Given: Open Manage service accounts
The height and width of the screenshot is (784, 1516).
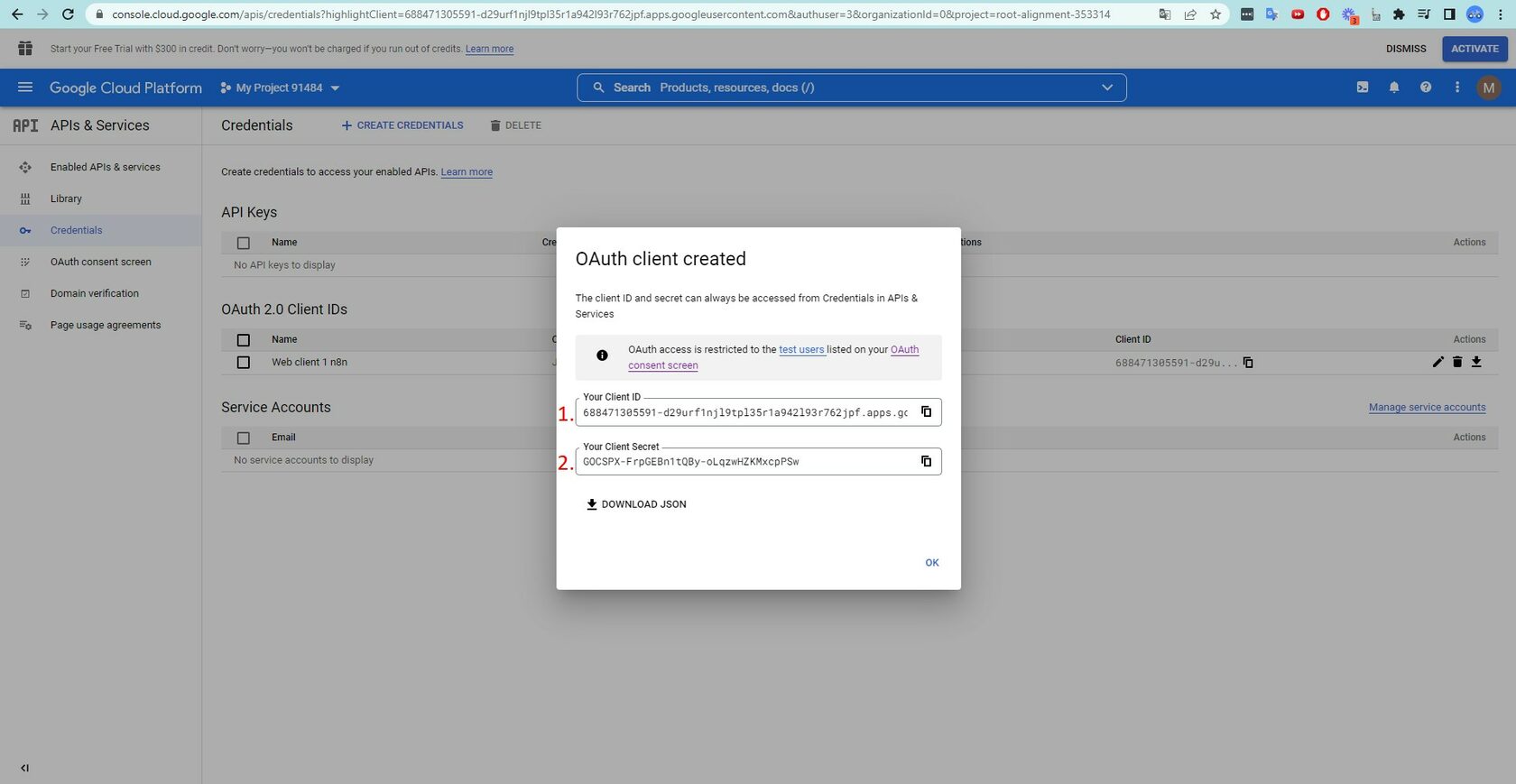Looking at the screenshot, I should click(x=1427, y=408).
